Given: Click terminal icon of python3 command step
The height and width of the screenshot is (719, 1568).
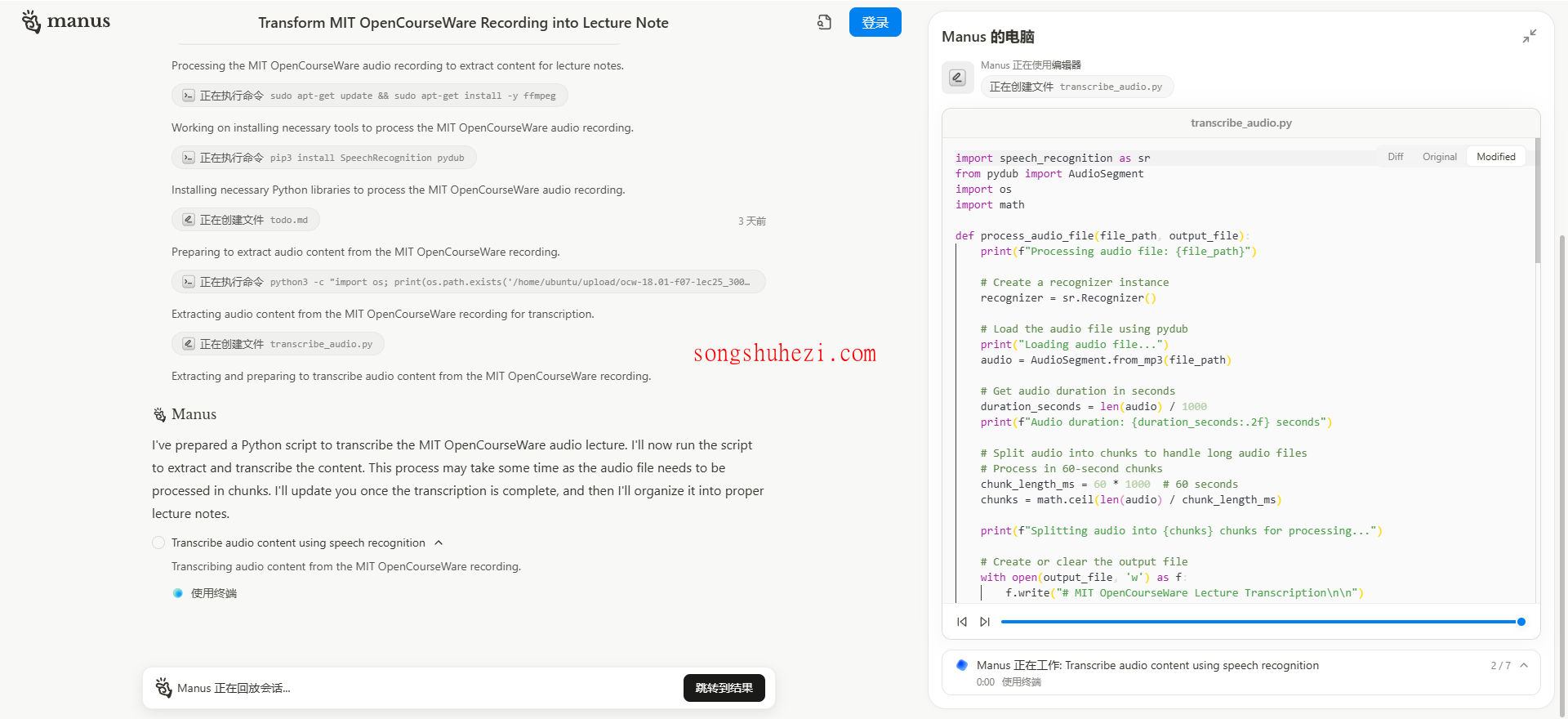Looking at the screenshot, I should click(x=188, y=282).
